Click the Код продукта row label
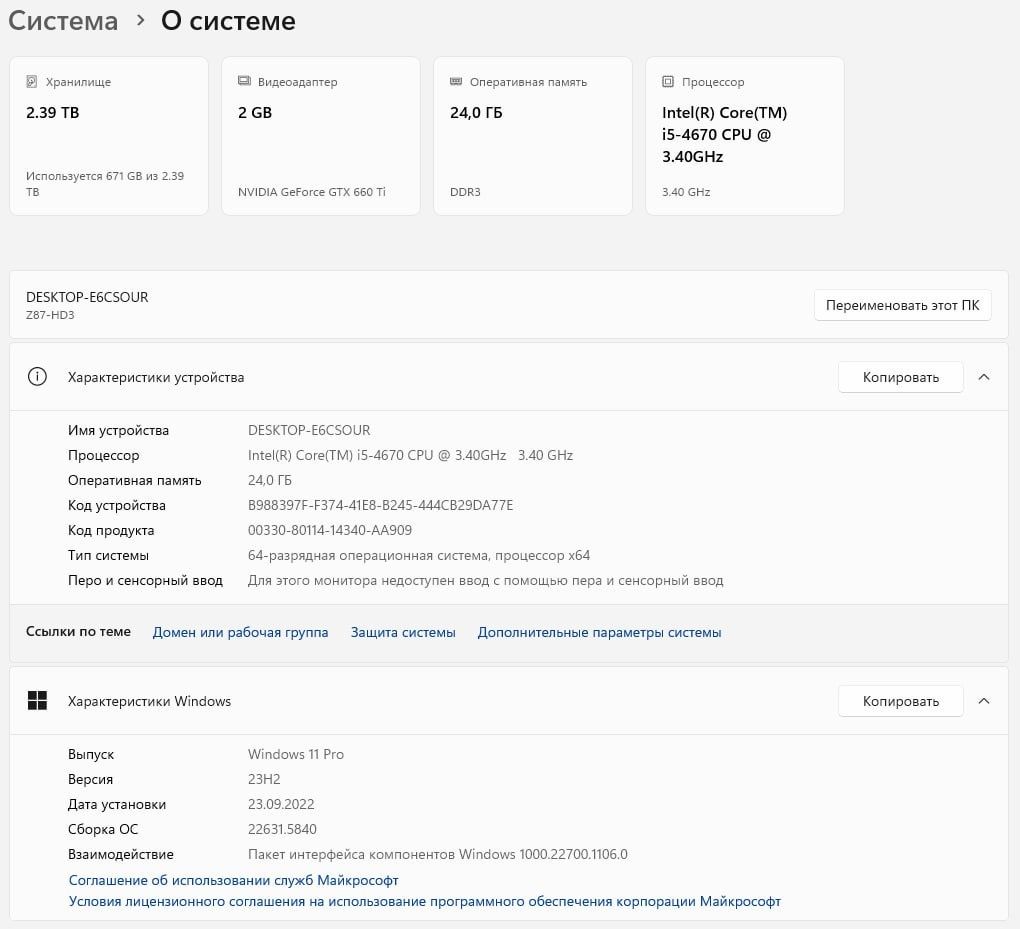 coord(111,530)
